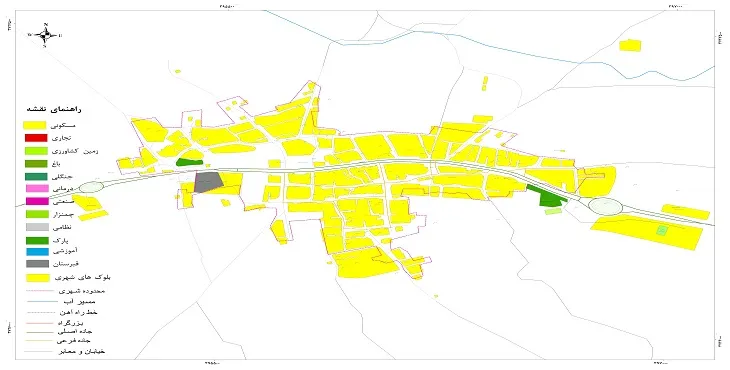Select the yellow مسکونی legend swatch
The height and width of the screenshot is (370, 730).
[x=35, y=125]
